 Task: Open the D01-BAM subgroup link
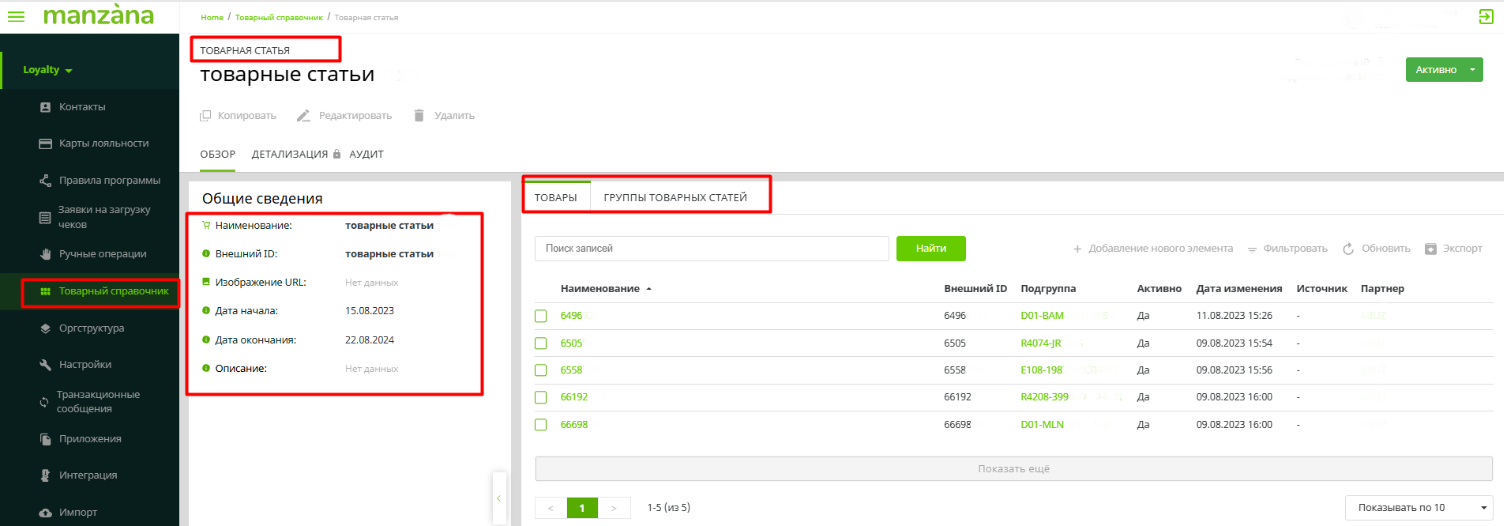pos(1042,316)
